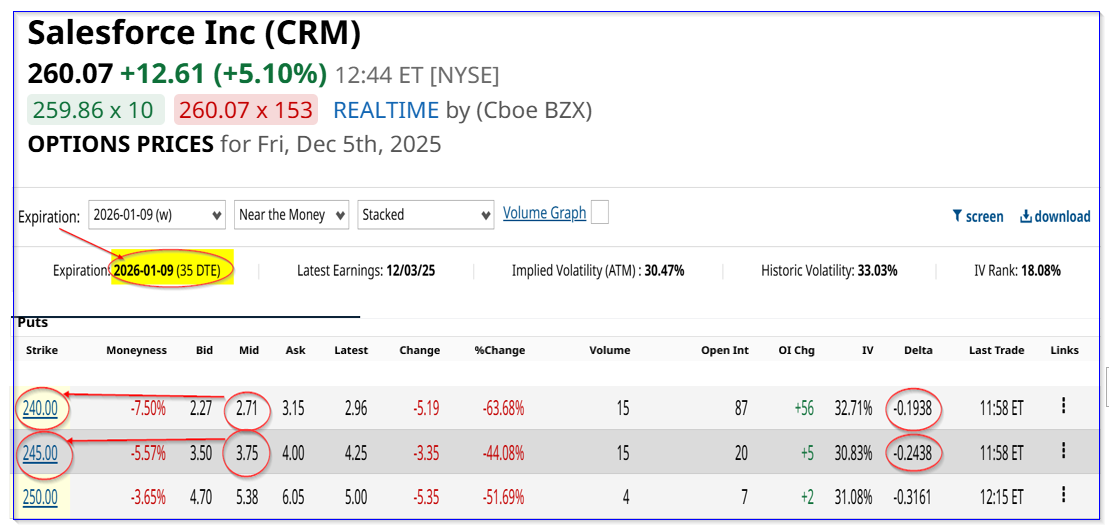1109x531 pixels.
Task: Select the 245.00 strike link
Action: (40, 453)
